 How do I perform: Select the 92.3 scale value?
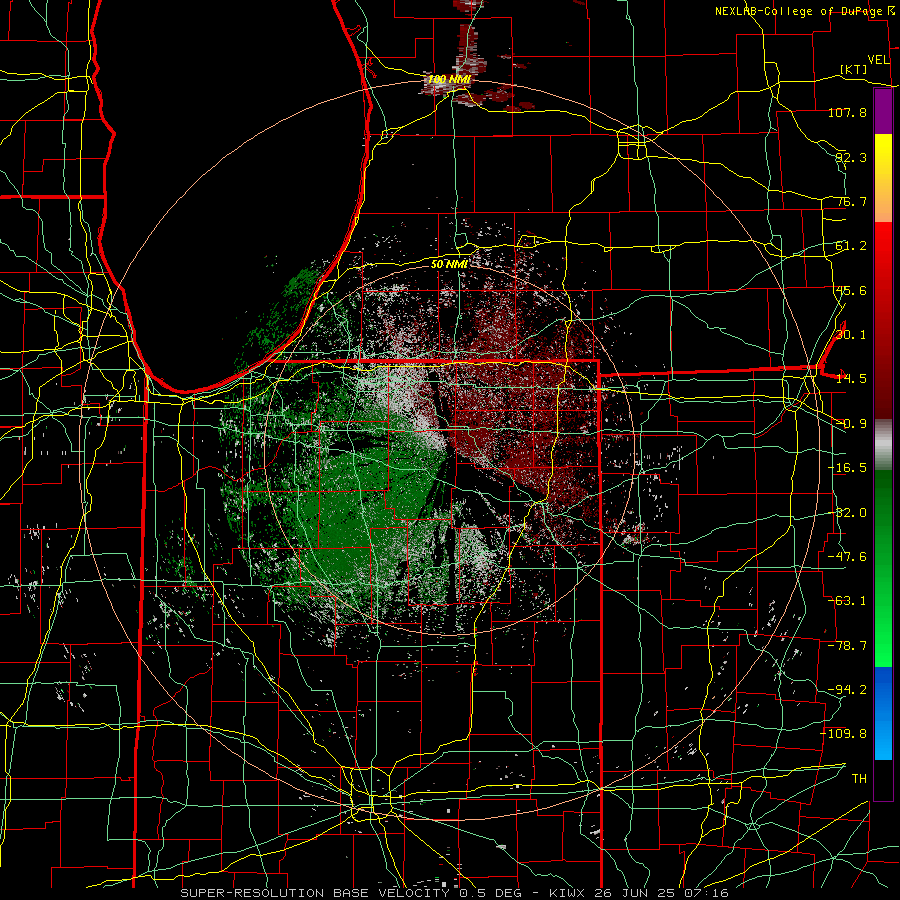pos(851,157)
